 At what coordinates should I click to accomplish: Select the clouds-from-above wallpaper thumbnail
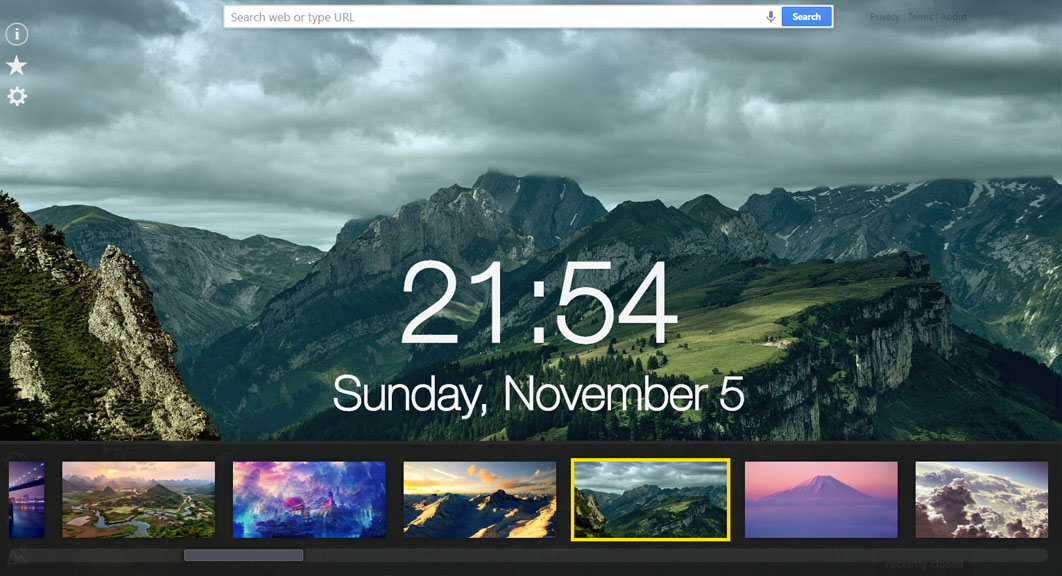point(981,500)
